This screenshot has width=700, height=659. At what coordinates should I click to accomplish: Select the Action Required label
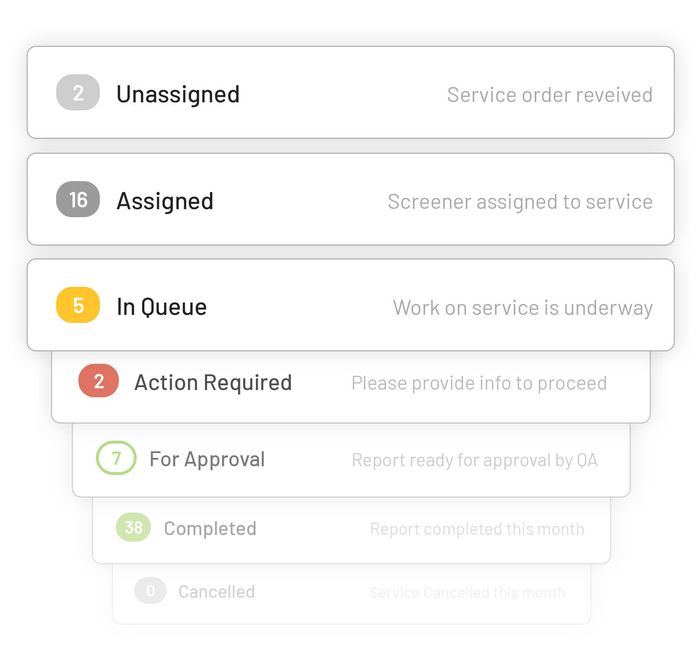[213, 383]
